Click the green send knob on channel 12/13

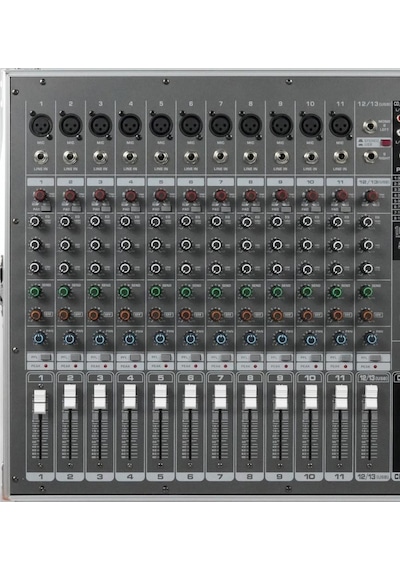[367, 292]
